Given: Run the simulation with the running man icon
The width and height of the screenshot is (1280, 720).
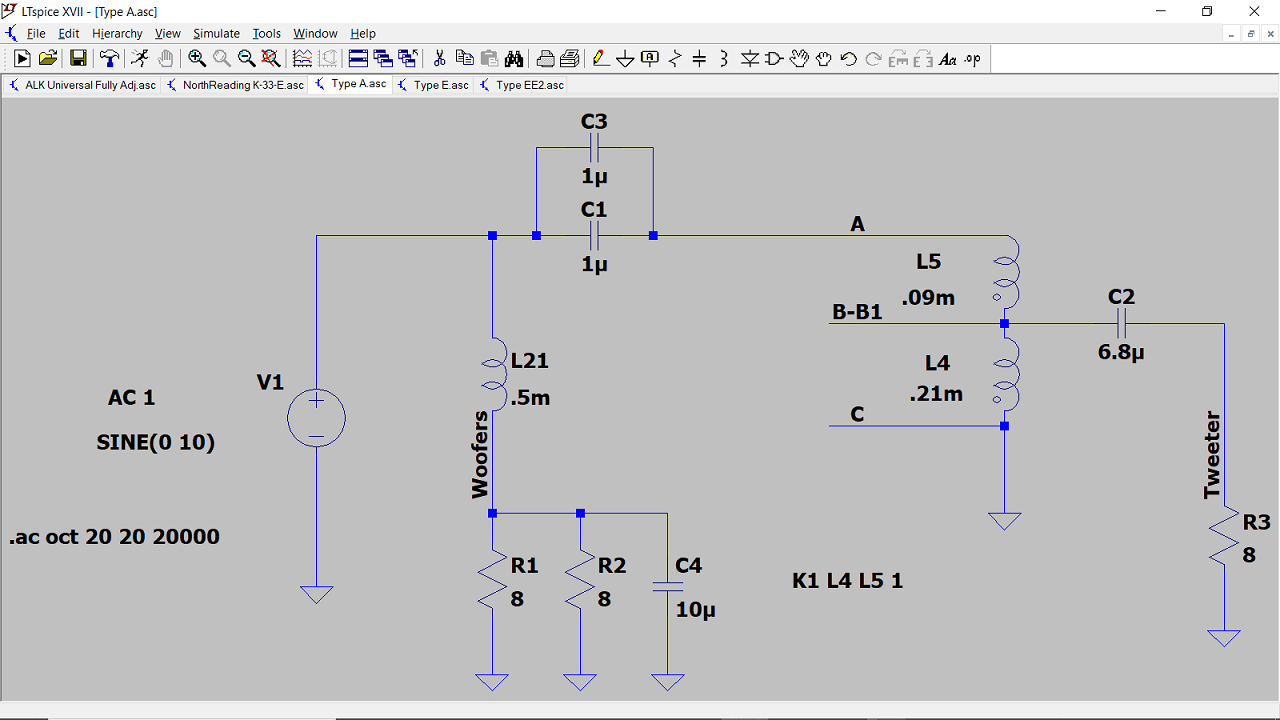Looking at the screenshot, I should (140, 59).
